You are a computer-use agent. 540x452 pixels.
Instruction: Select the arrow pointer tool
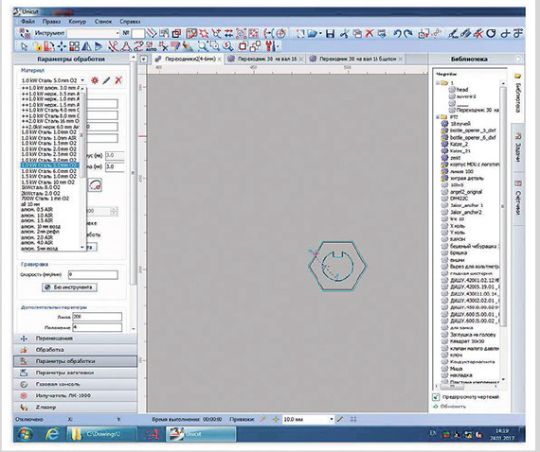24,46
